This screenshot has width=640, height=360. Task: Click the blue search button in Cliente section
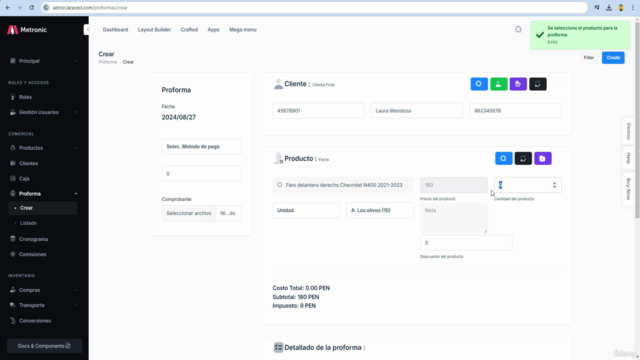[x=479, y=84]
